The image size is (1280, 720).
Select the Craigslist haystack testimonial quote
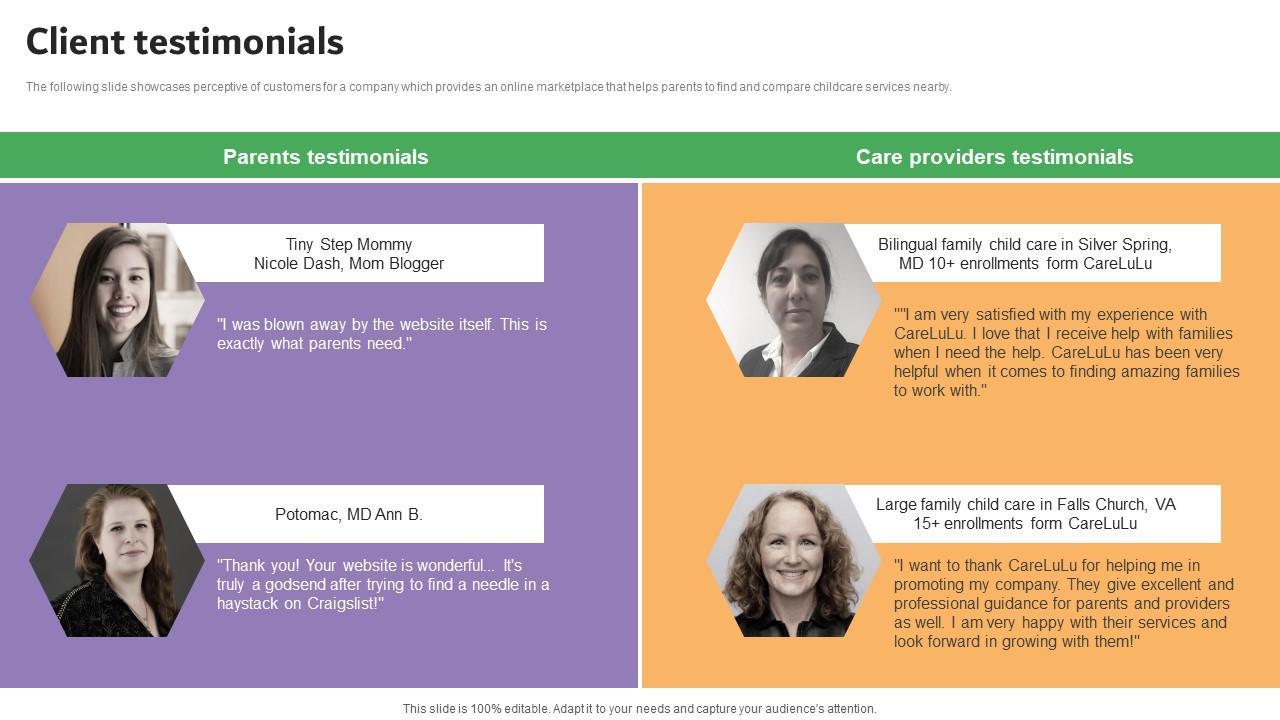pos(382,584)
